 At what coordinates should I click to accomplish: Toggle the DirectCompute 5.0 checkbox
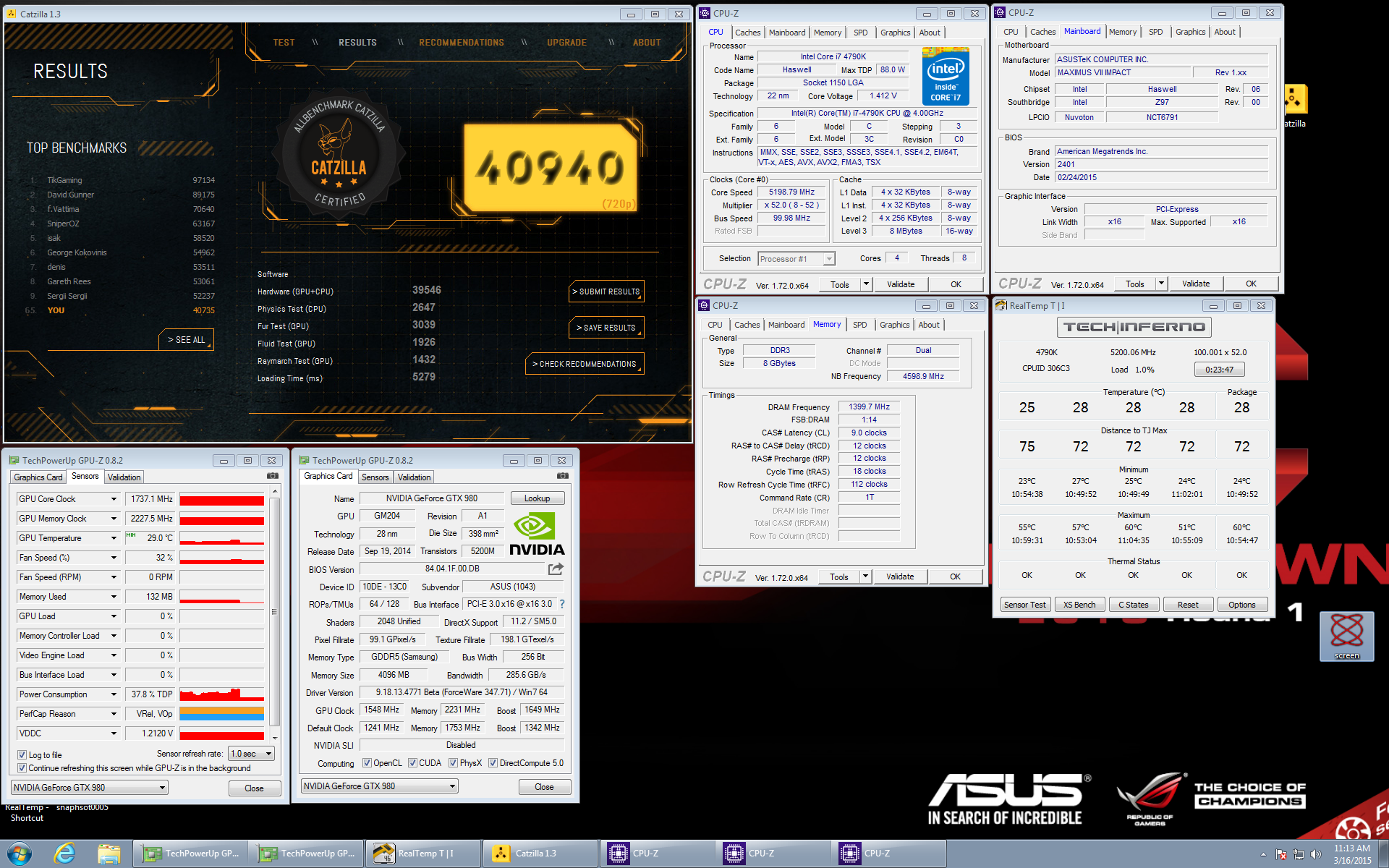pos(493,763)
